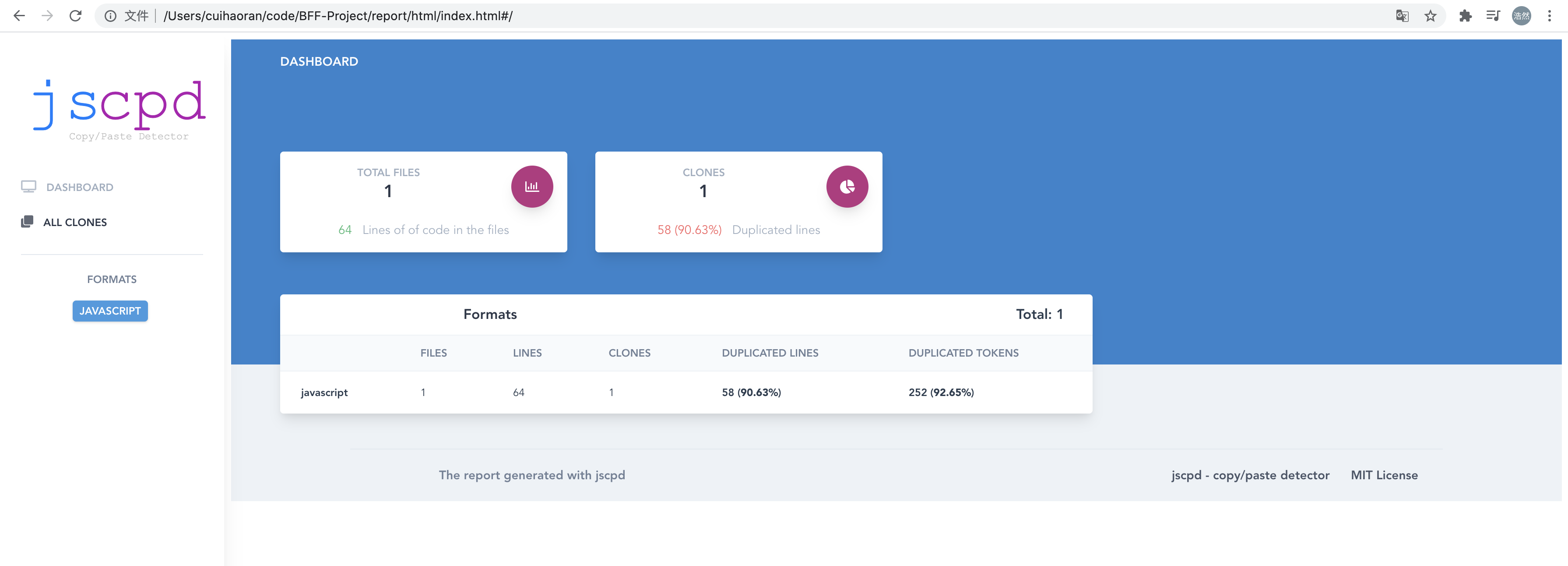
Task: Select the JAVASCRIPT format badge
Action: (110, 311)
